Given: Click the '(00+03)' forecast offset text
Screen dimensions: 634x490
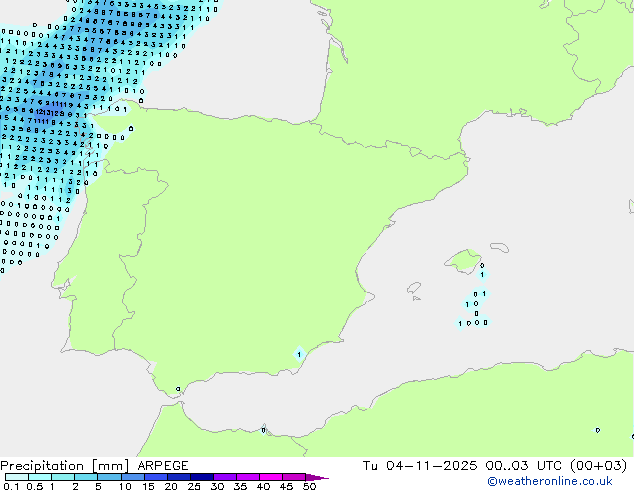Looking at the screenshot, I should click(x=598, y=466).
